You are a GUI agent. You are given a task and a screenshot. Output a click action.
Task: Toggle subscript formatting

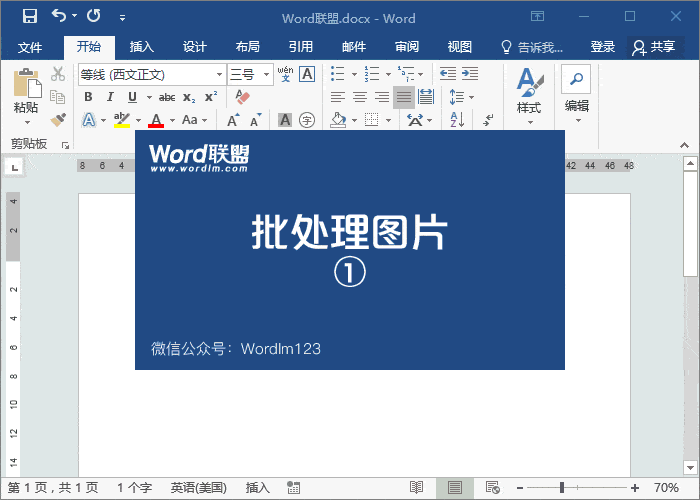pos(189,97)
